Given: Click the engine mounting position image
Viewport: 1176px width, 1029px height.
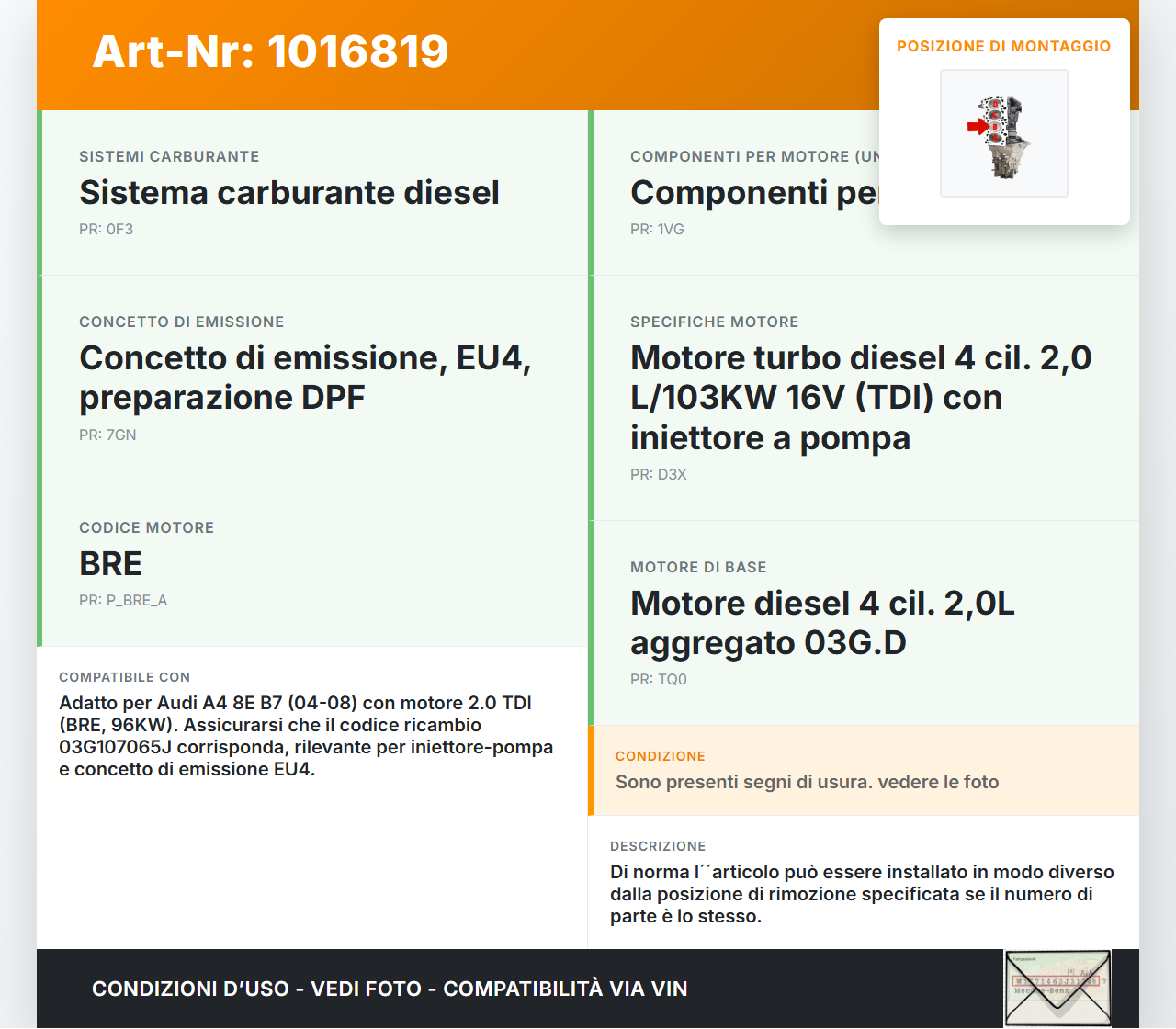Looking at the screenshot, I should [1003, 133].
